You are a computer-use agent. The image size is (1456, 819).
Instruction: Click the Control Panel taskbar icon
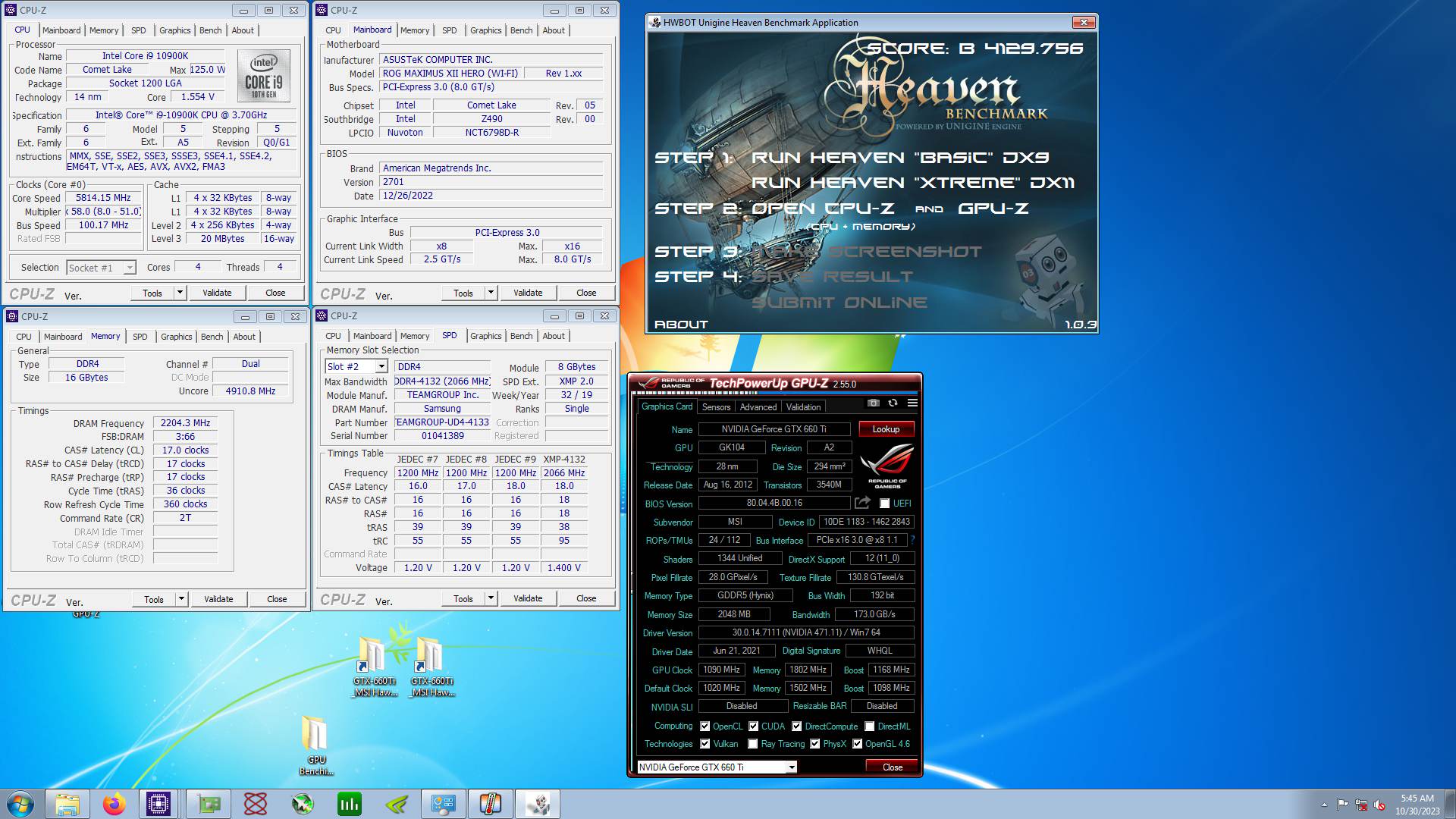tap(444, 804)
